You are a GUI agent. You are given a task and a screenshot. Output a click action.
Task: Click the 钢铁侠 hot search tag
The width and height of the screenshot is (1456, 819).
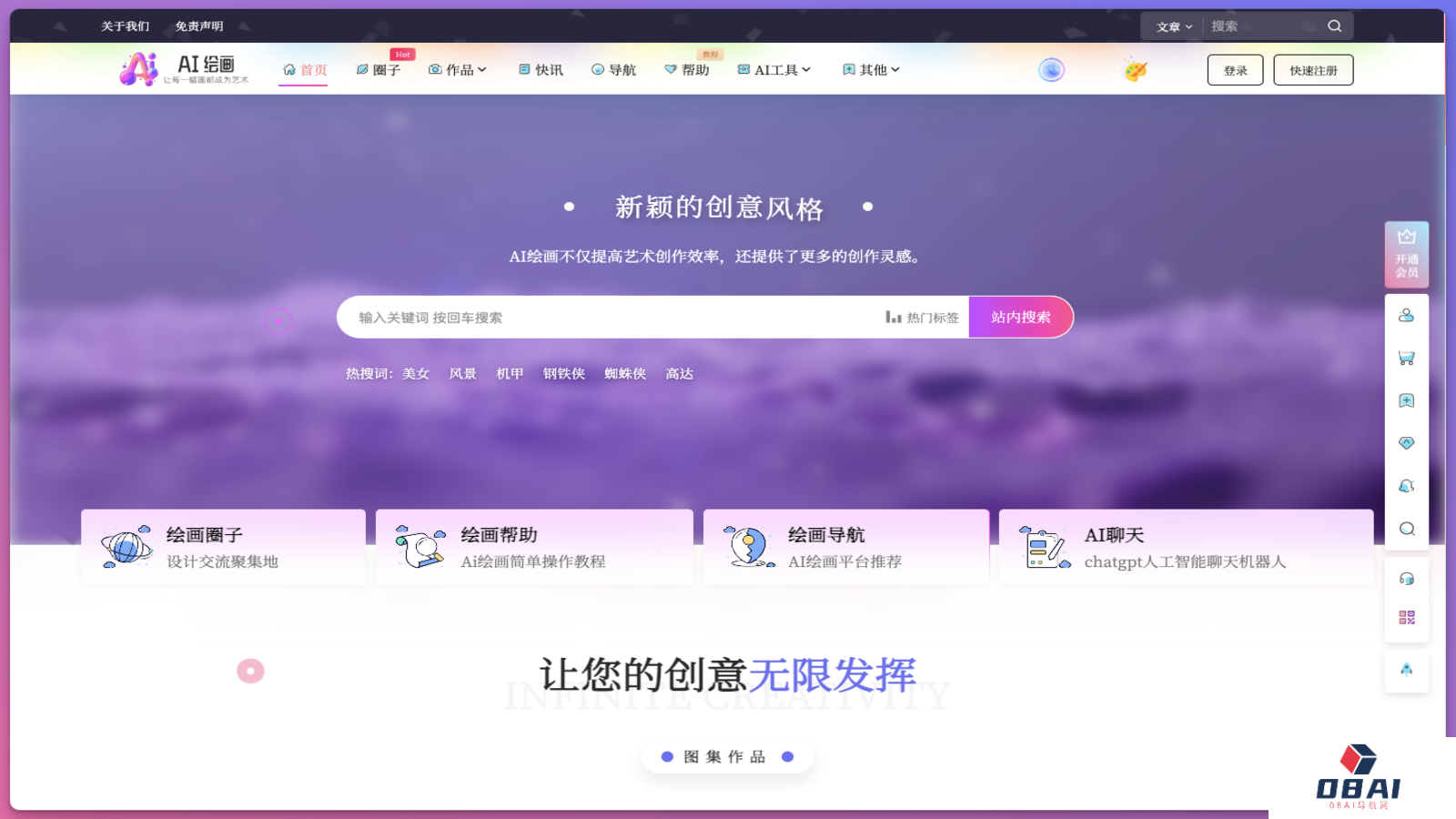coord(561,373)
